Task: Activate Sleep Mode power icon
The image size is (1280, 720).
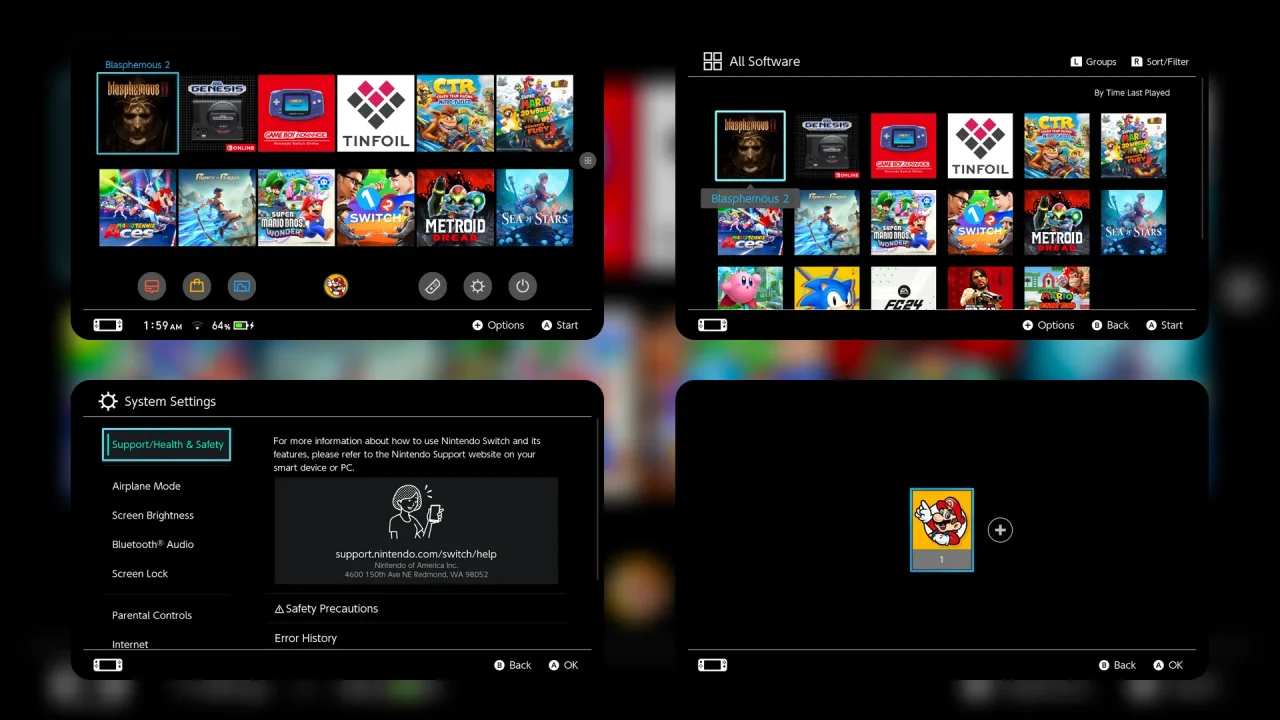Action: pos(523,286)
